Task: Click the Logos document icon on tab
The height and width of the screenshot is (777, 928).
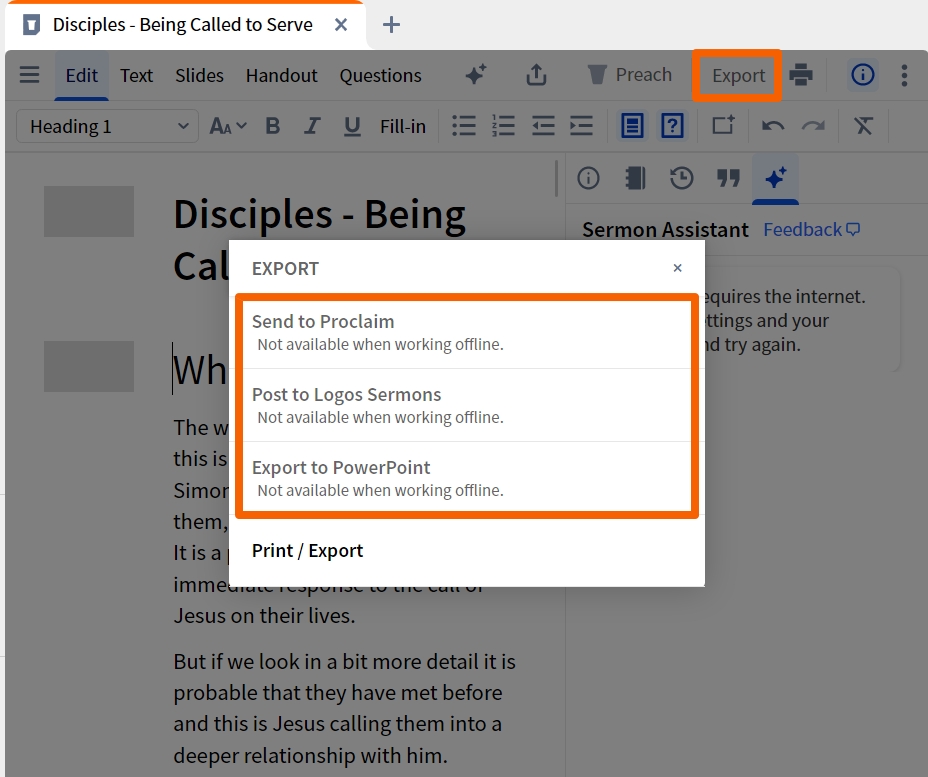Action: pyautogui.click(x=31, y=25)
